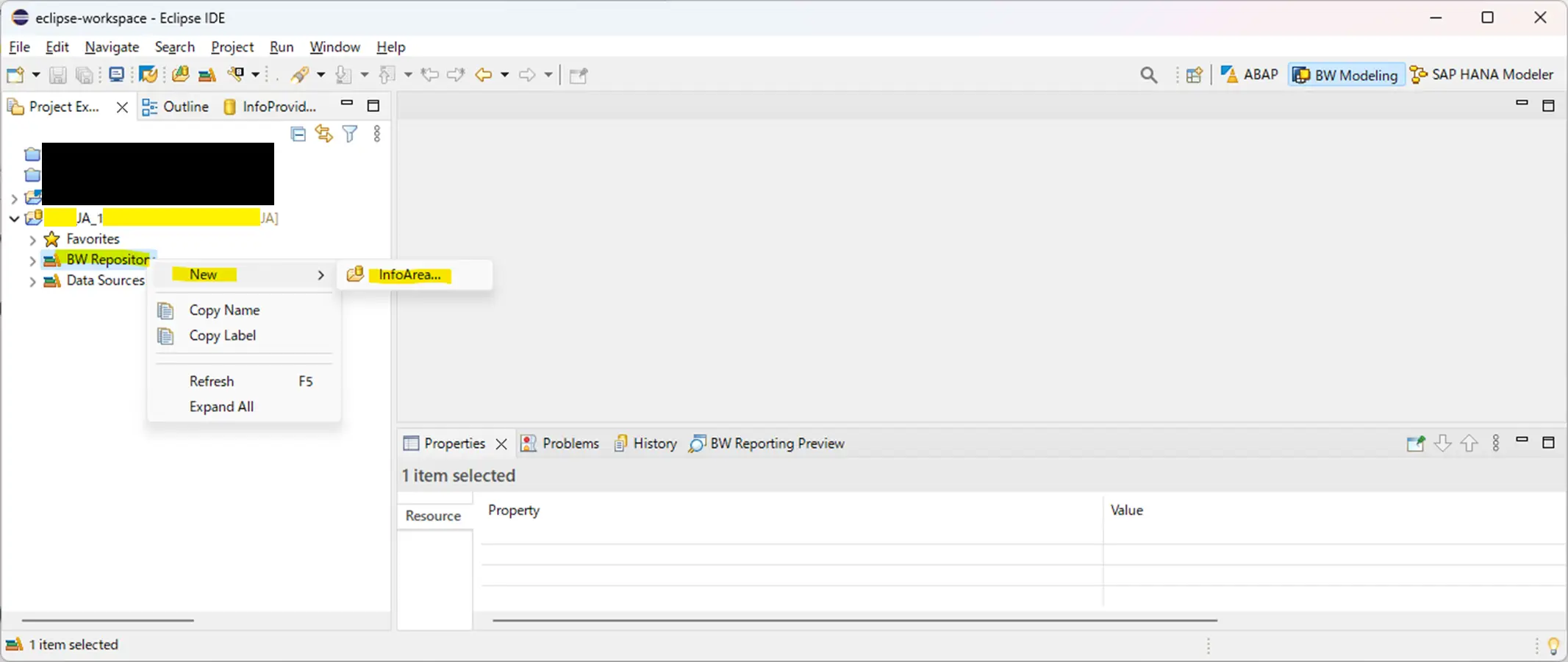The height and width of the screenshot is (662, 1568).
Task: Switch to the SAP HANA Modeler perspective
Action: coord(1481,74)
